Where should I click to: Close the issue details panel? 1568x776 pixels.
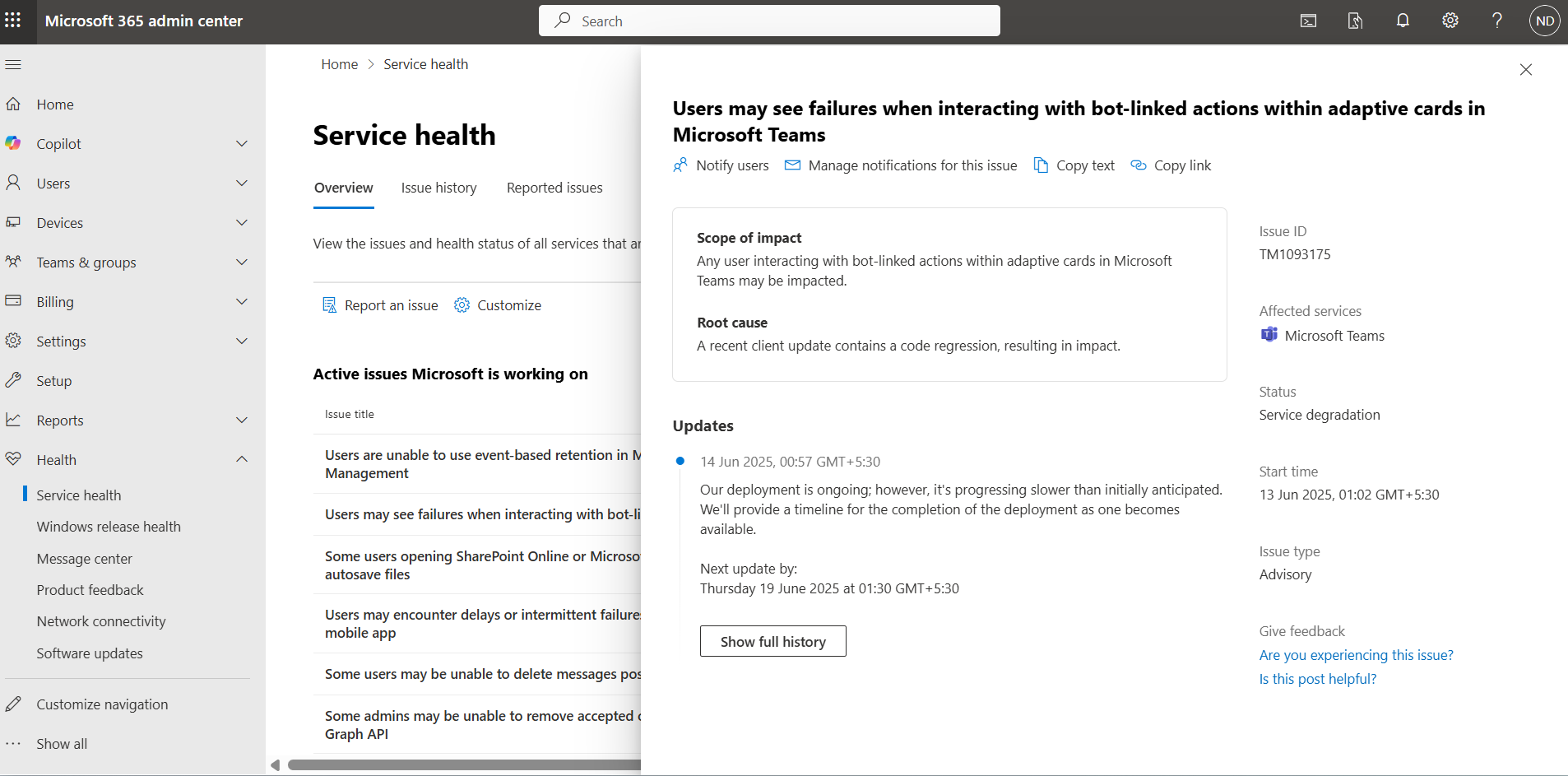[1526, 70]
